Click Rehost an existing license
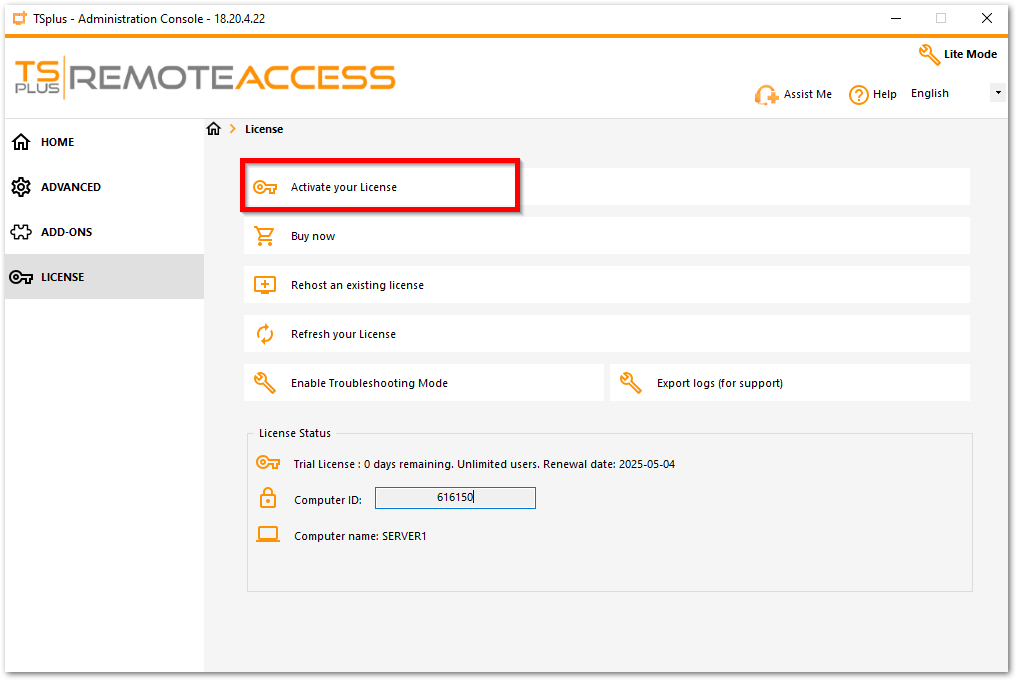The height and width of the screenshot is (681, 1017). click(357, 285)
